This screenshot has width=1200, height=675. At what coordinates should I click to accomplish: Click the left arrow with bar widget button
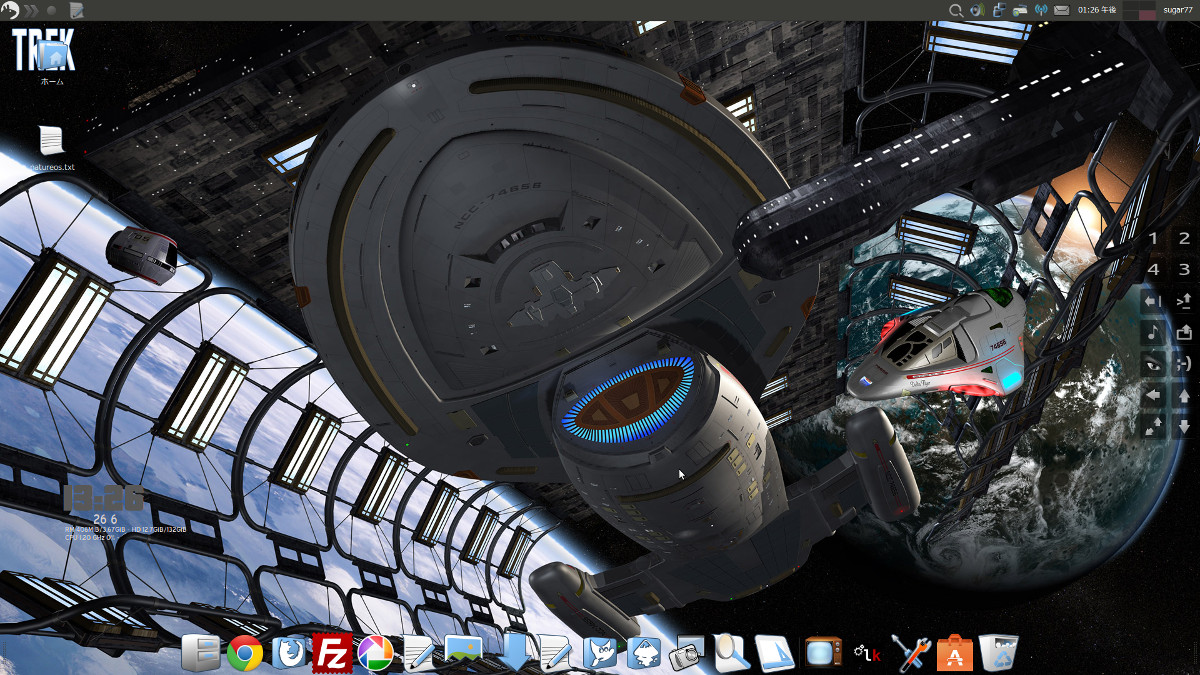coord(1153,301)
